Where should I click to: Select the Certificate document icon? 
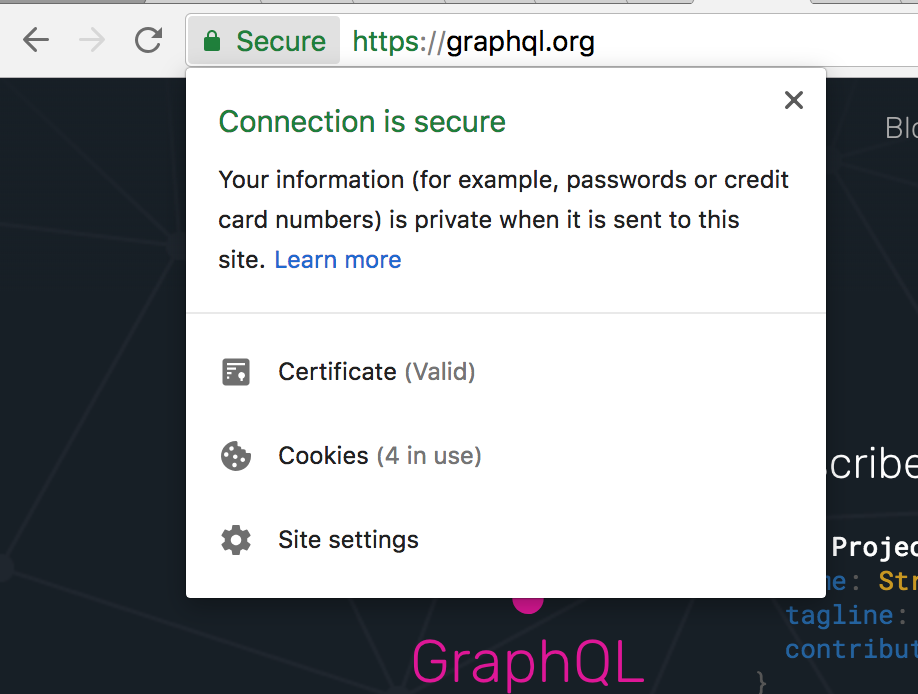coord(236,371)
